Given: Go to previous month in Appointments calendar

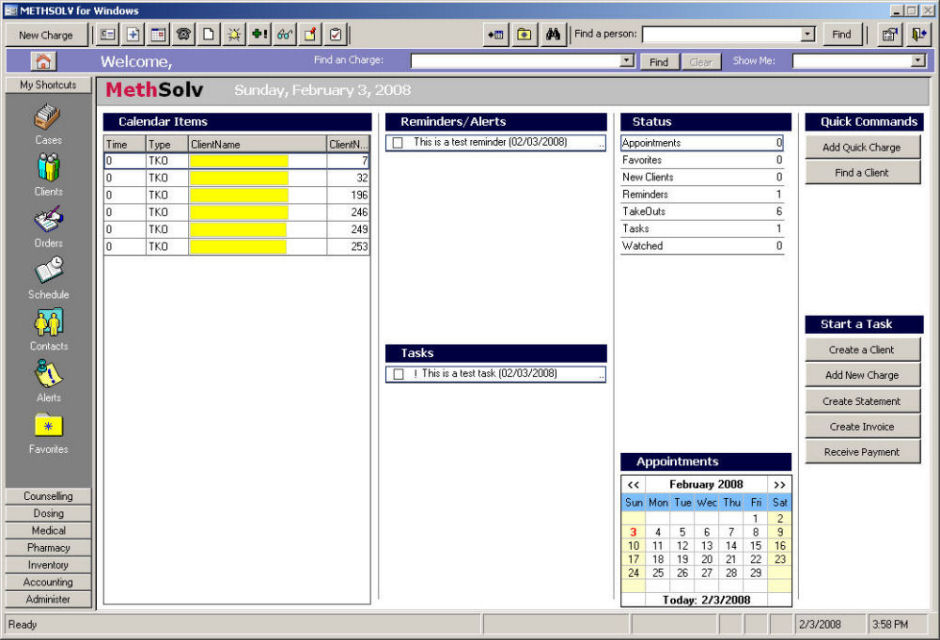Looking at the screenshot, I should click(633, 484).
